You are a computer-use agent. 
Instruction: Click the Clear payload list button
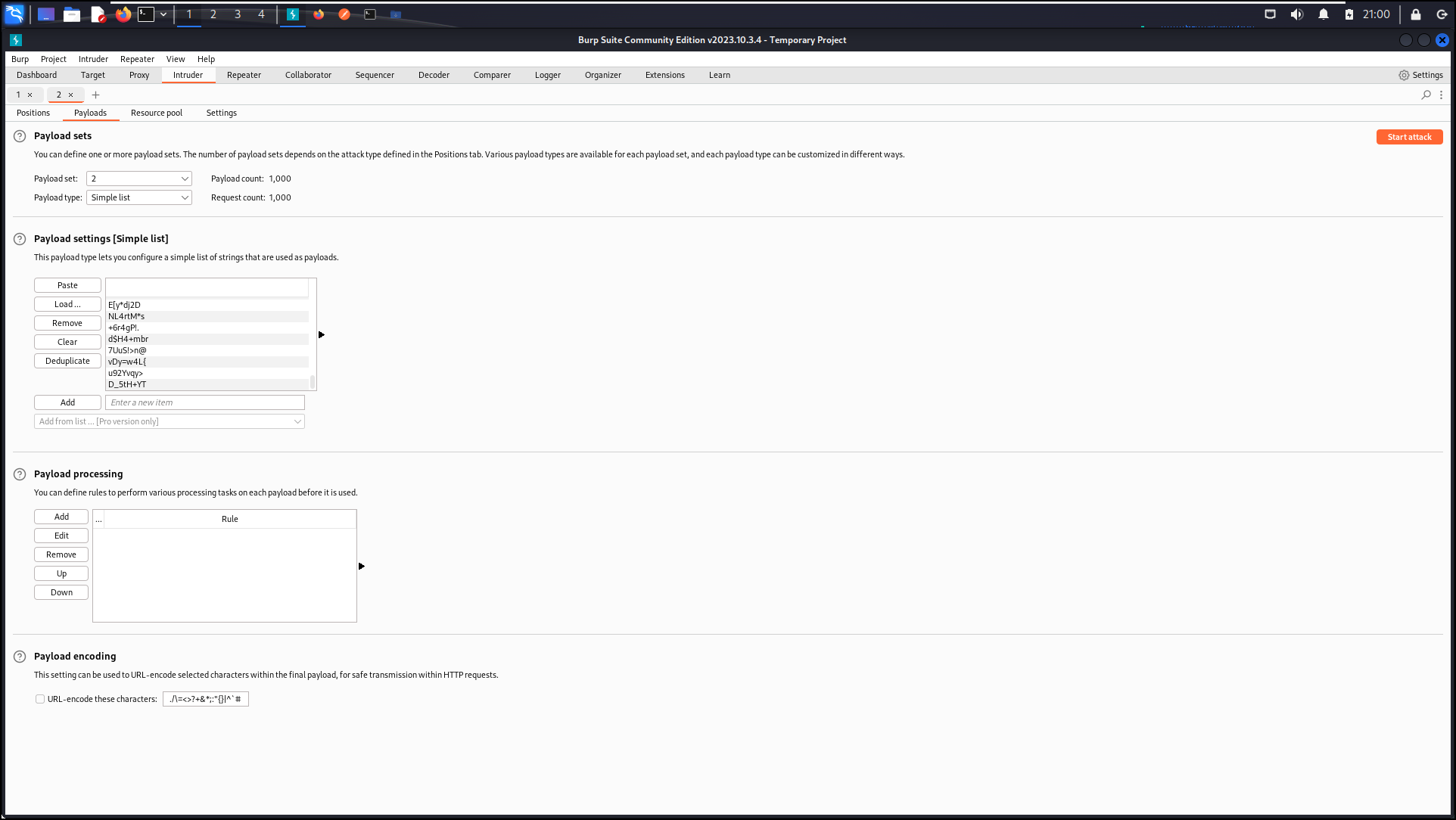67,342
